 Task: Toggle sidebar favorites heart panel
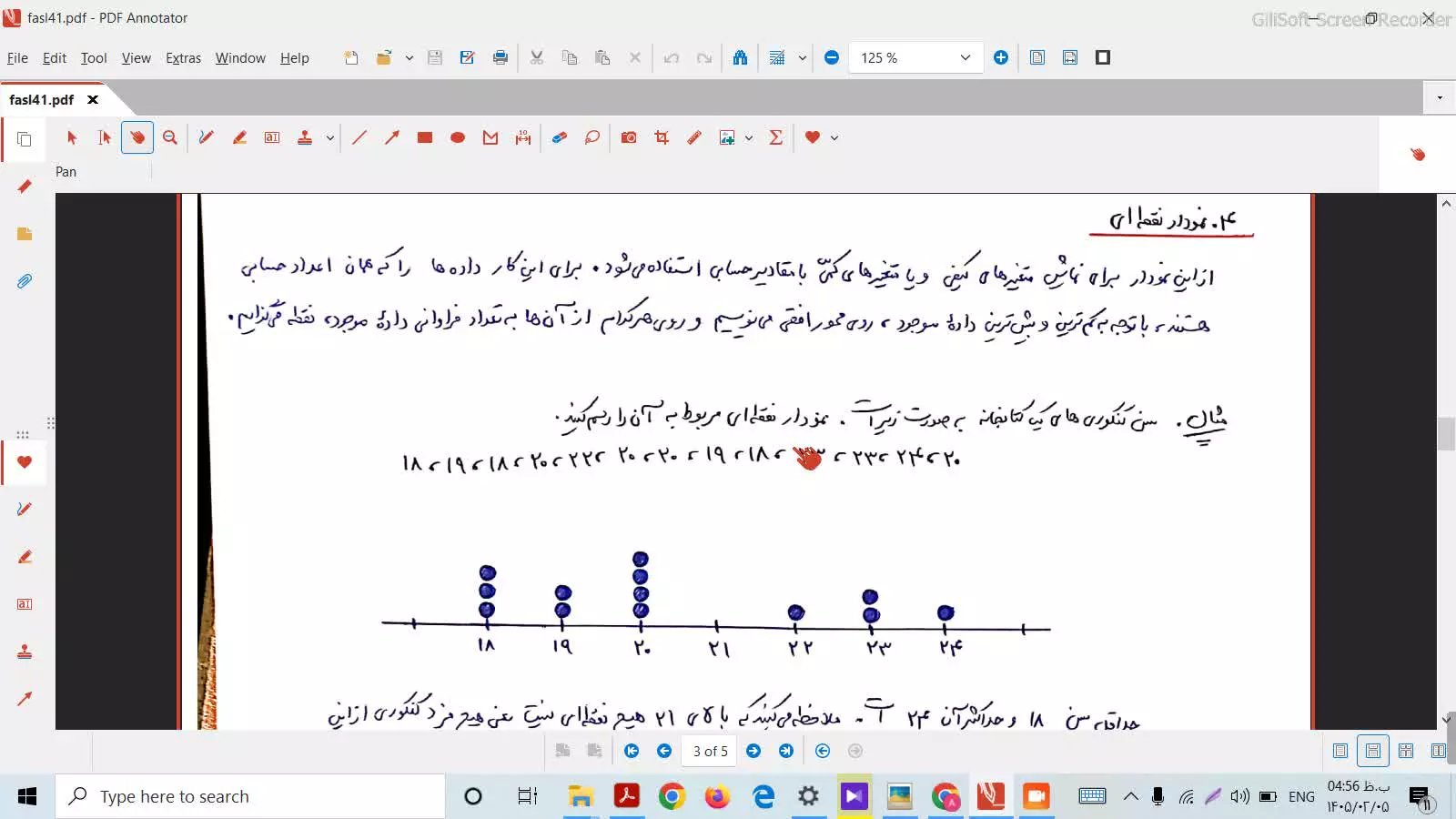point(25,462)
